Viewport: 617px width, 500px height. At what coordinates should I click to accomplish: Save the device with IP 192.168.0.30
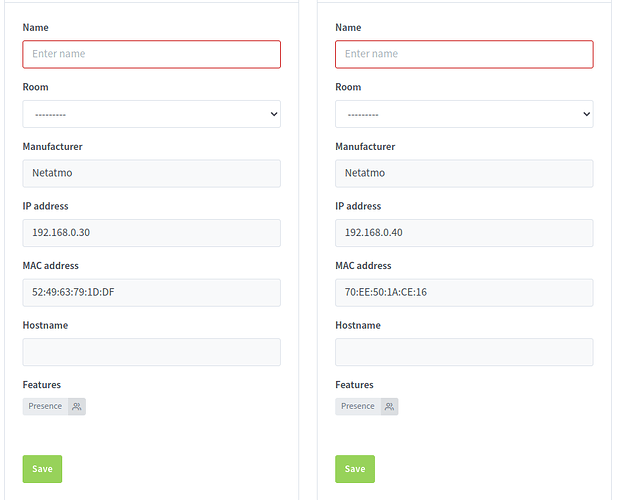[42, 469]
